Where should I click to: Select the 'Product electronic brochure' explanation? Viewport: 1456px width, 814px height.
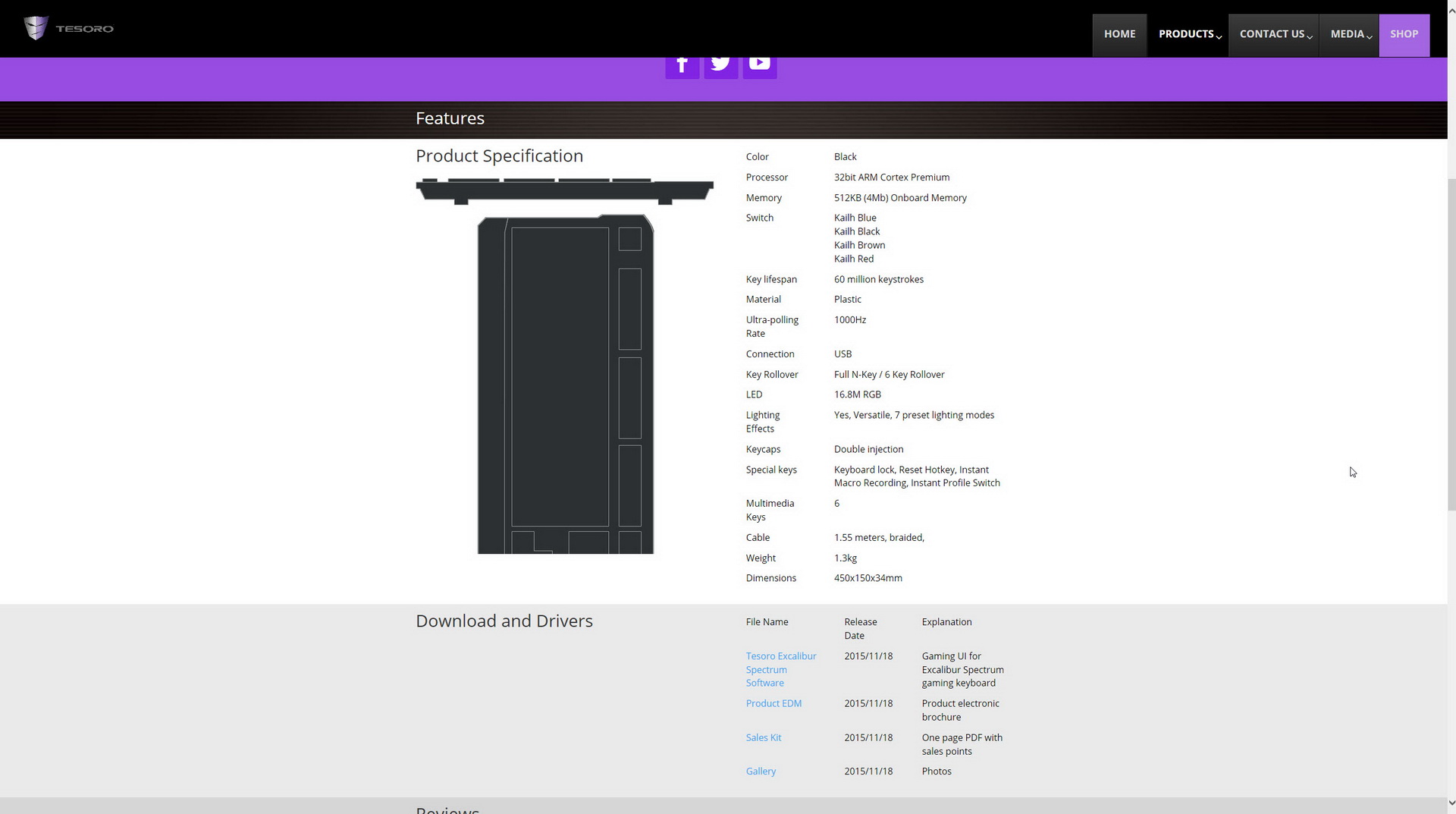tap(960, 710)
